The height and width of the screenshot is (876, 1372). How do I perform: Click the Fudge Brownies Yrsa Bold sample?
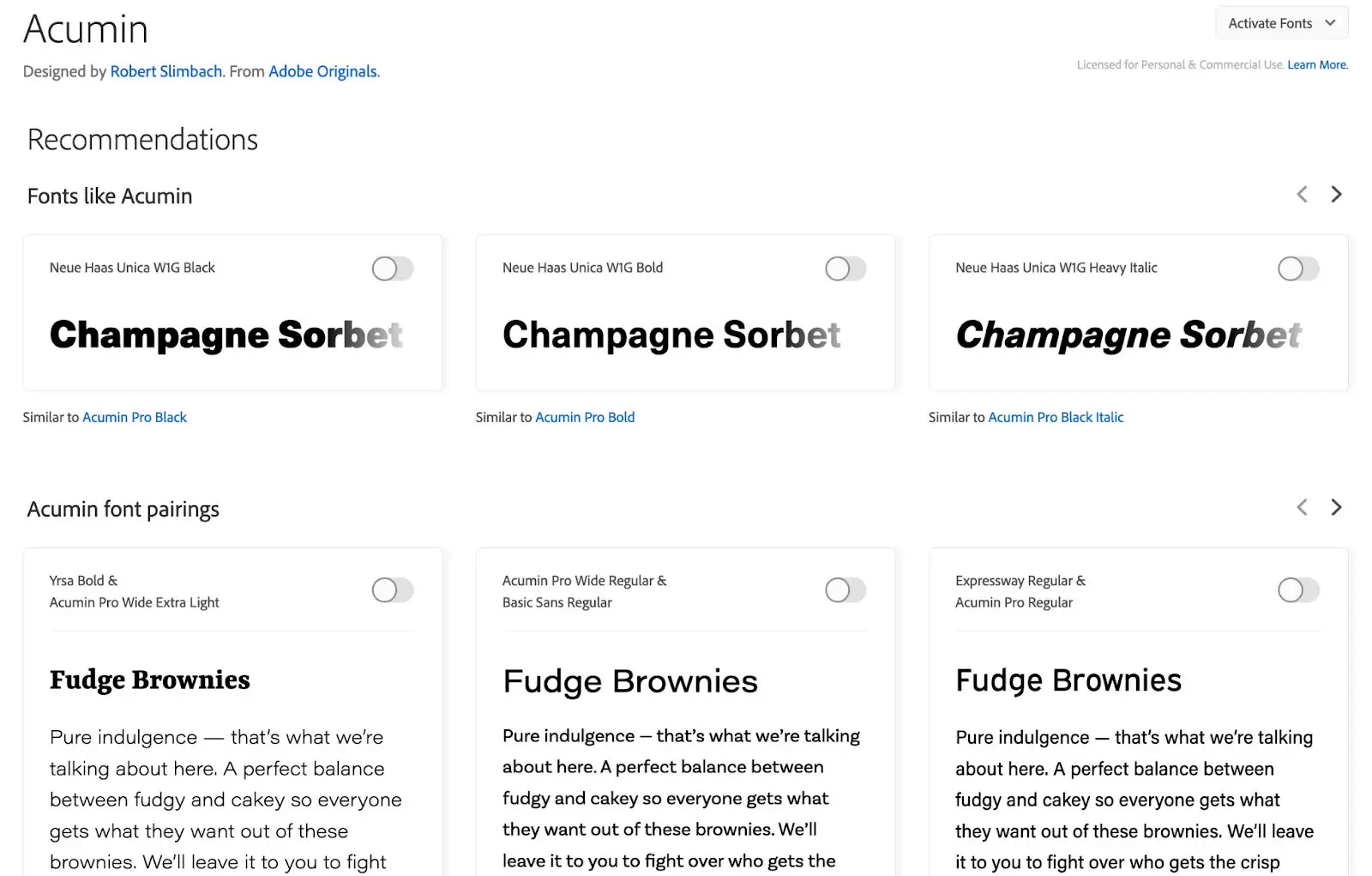pyautogui.click(x=150, y=680)
